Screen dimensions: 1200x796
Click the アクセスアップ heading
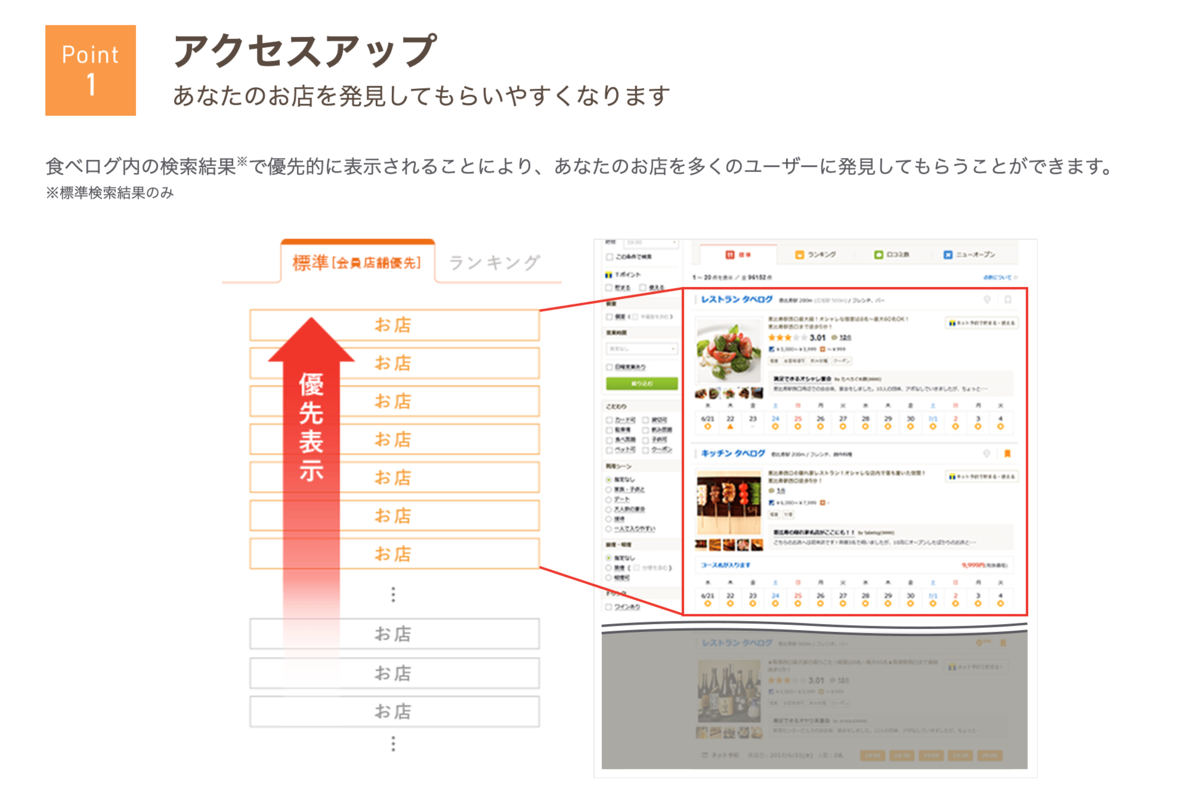coord(305,50)
